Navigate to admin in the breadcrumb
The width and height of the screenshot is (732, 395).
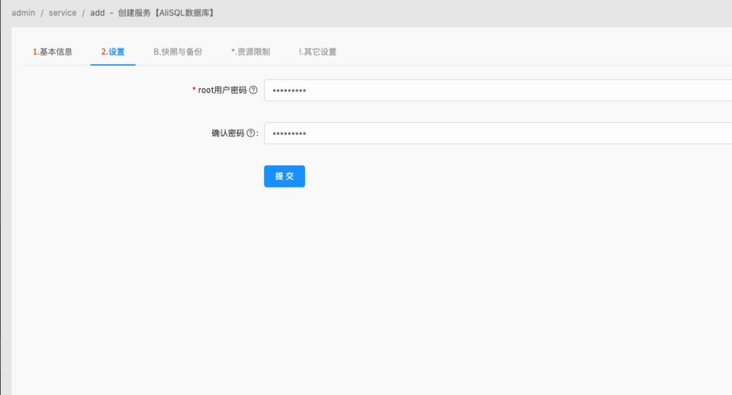click(23, 13)
